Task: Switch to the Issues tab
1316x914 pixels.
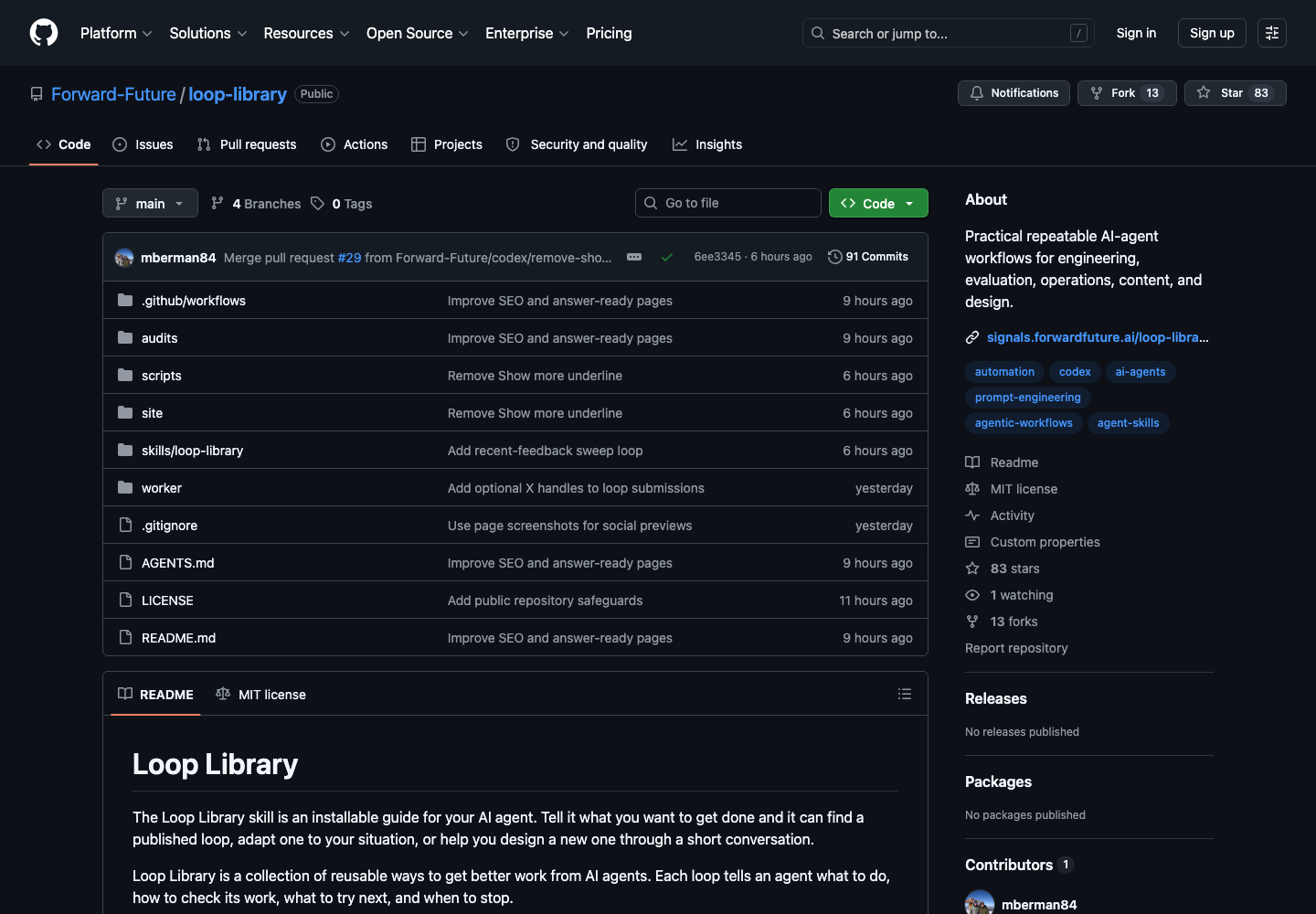Action: pos(143,144)
